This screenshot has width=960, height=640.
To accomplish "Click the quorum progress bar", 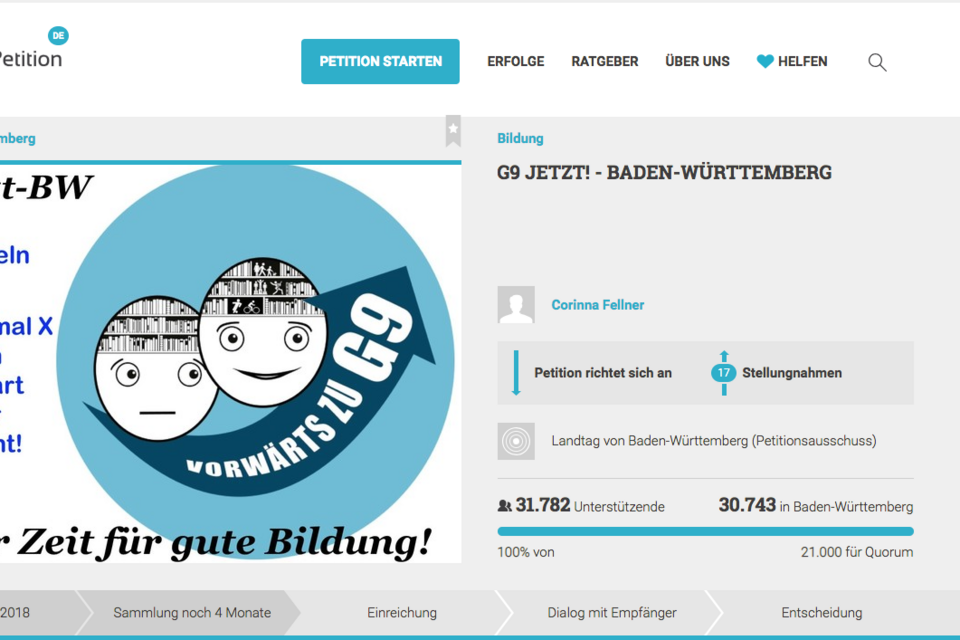I will [x=705, y=532].
